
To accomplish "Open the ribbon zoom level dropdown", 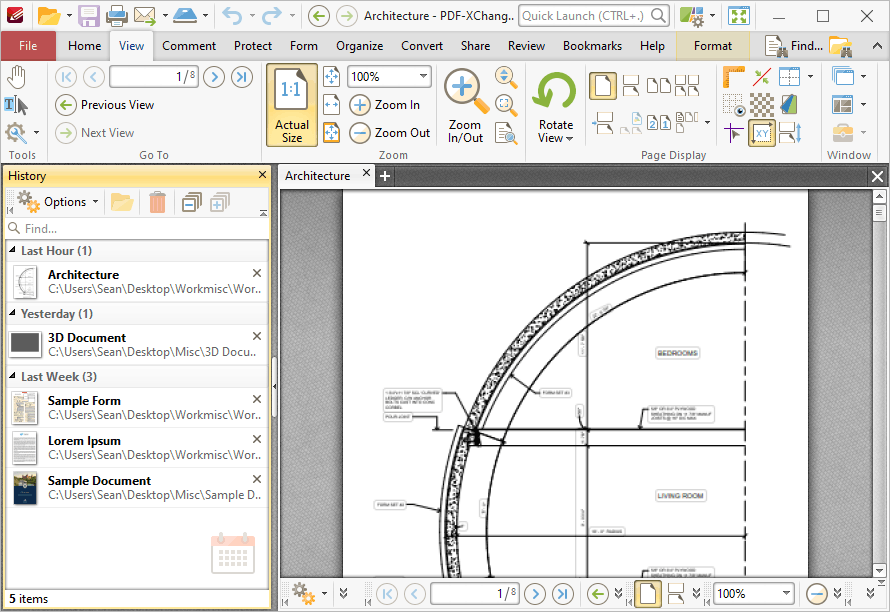I will (x=423, y=77).
